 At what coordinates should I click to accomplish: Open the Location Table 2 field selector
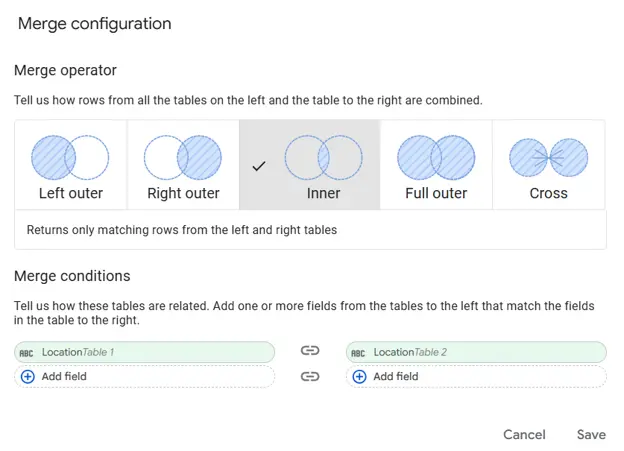tap(480, 352)
